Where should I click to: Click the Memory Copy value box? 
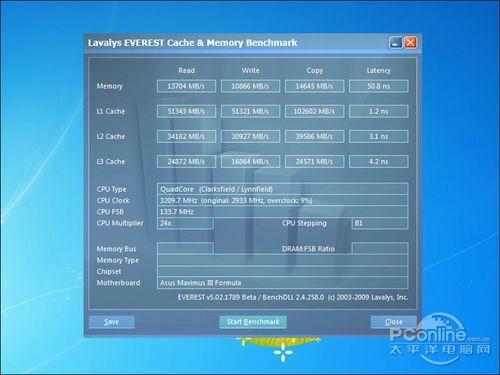pos(314,86)
